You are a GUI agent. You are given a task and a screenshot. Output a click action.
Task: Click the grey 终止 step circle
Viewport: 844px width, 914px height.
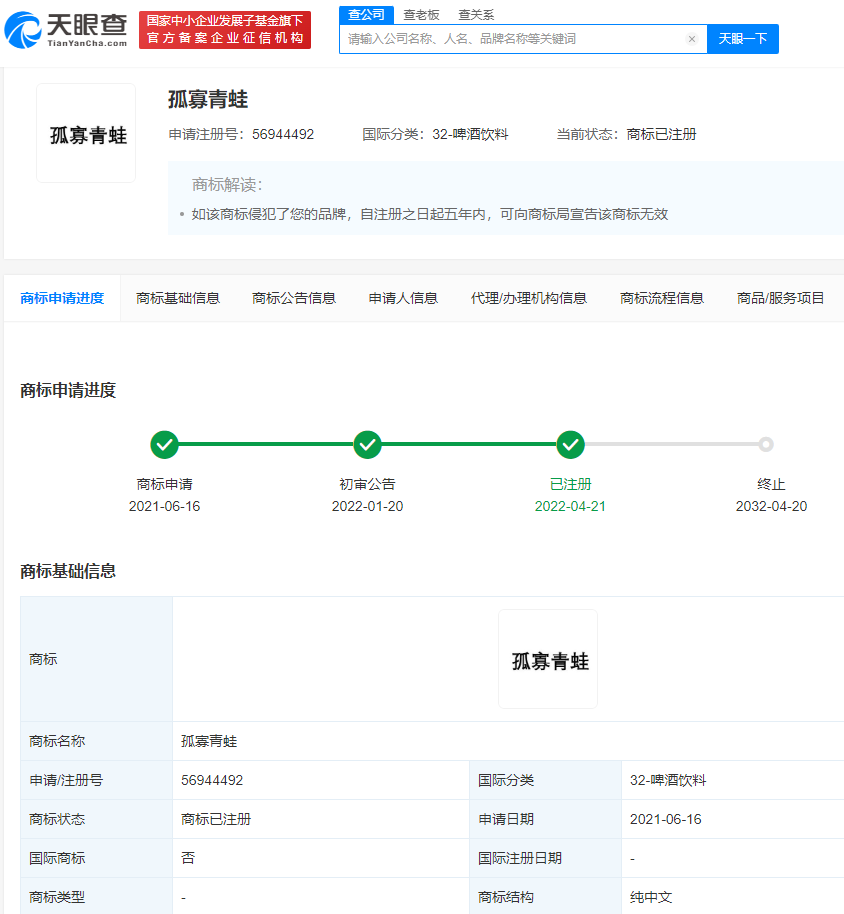click(x=766, y=444)
